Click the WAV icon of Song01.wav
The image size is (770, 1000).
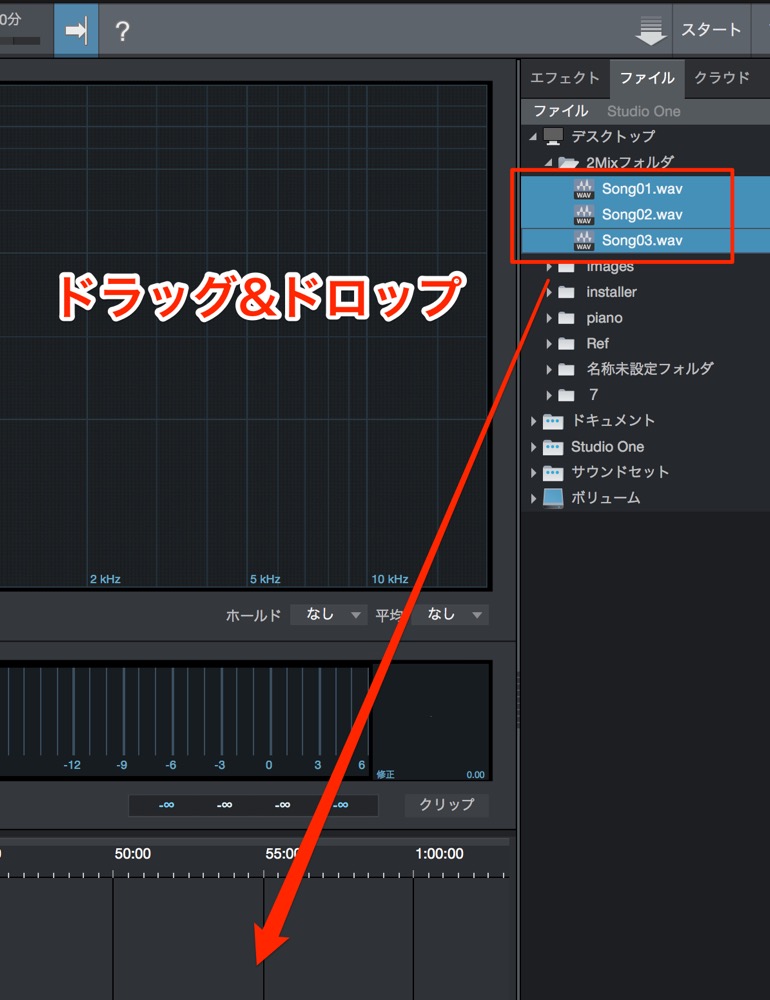click(x=584, y=189)
